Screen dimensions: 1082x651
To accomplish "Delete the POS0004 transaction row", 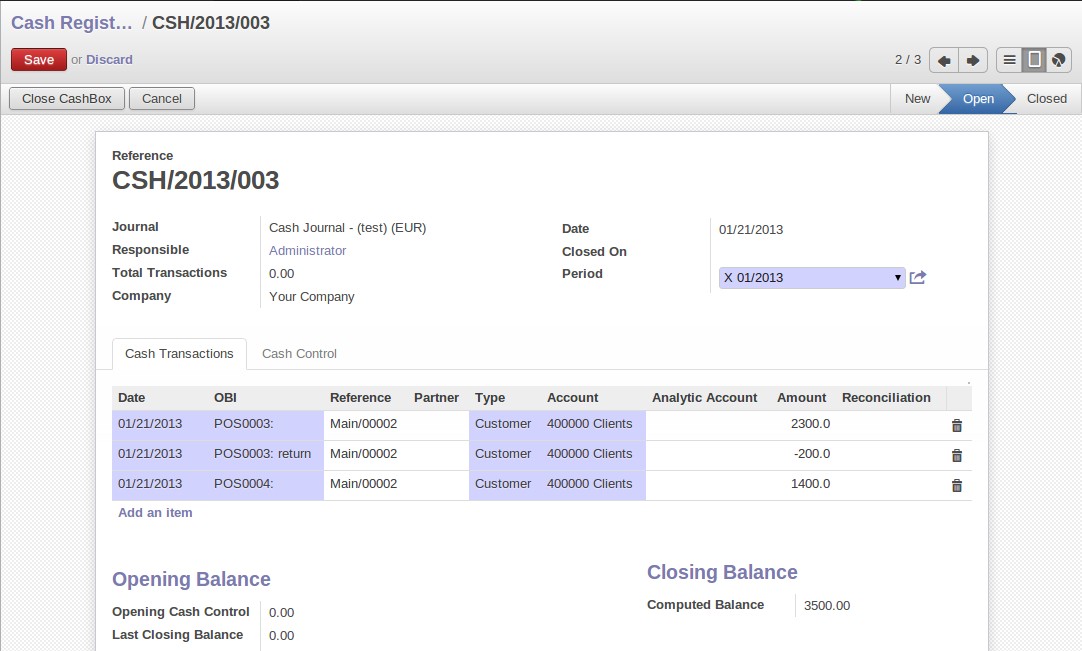I will coord(956,485).
